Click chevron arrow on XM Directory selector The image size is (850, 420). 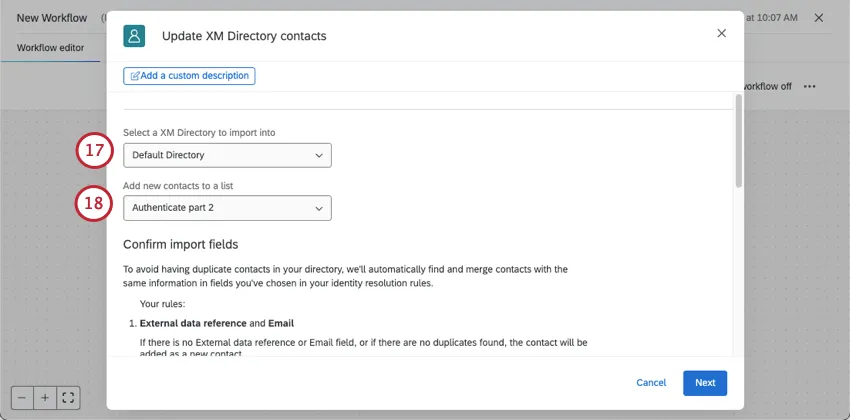319,155
